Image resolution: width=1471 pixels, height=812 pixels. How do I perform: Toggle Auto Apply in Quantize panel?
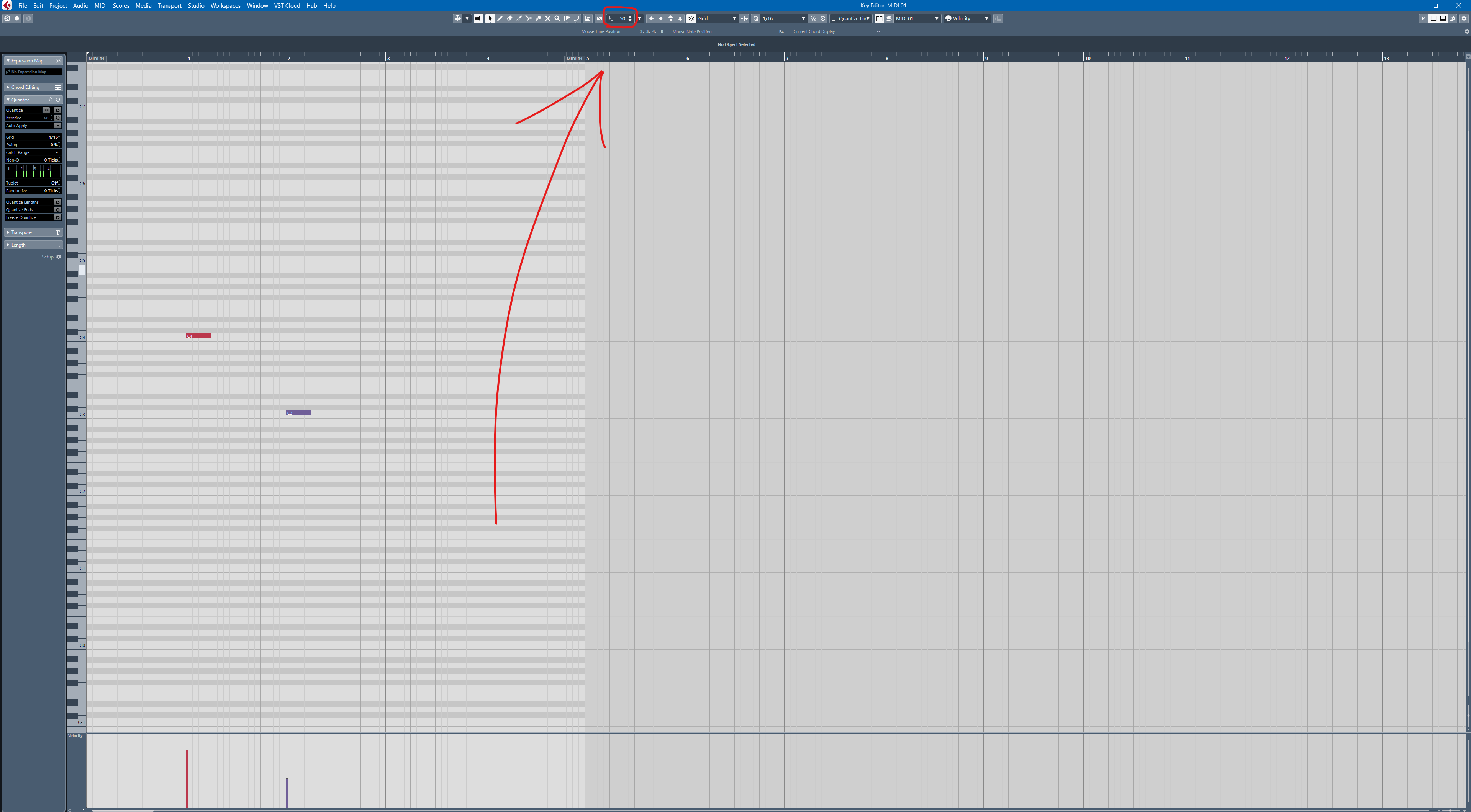[x=57, y=126]
